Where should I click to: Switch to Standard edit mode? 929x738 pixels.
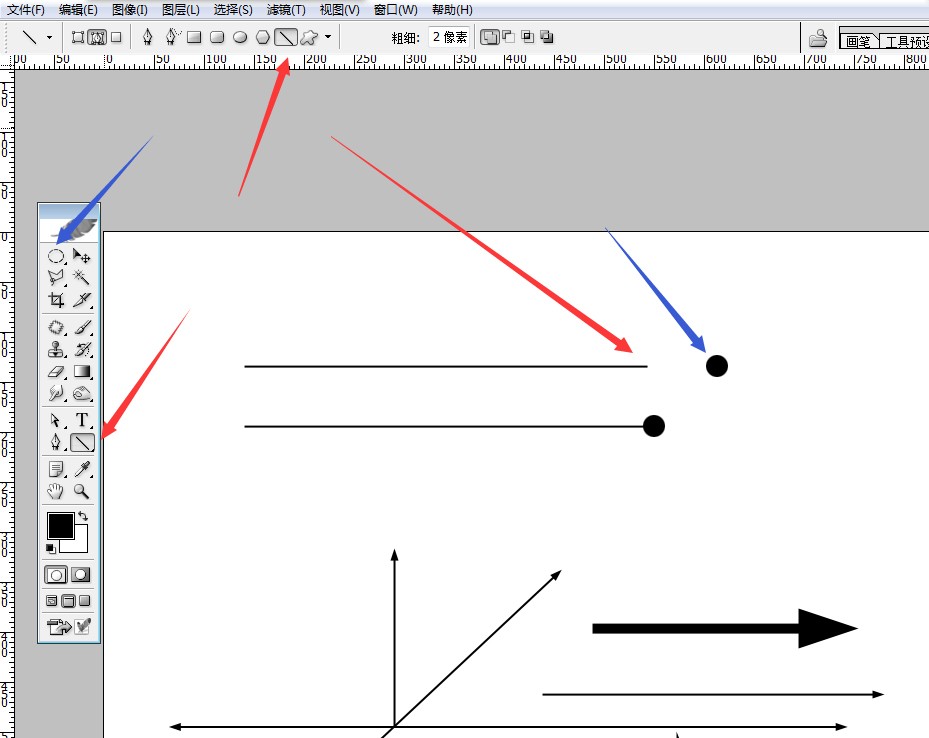[x=56, y=575]
